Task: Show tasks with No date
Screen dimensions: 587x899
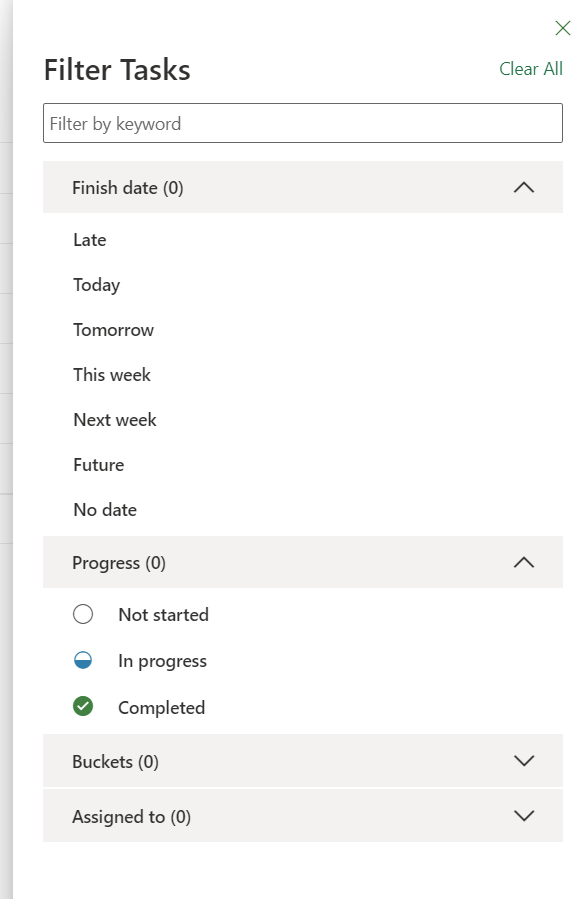Action: pyautogui.click(x=105, y=510)
